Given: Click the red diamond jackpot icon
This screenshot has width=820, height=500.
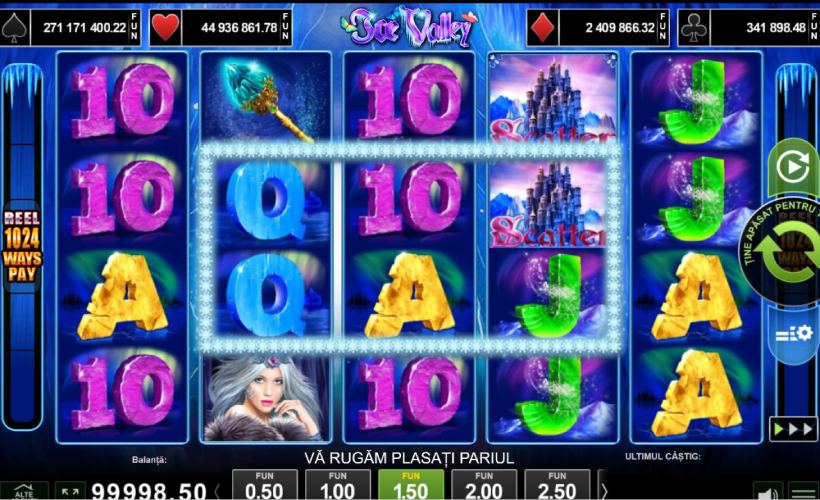Looking at the screenshot, I should click(x=542, y=28).
